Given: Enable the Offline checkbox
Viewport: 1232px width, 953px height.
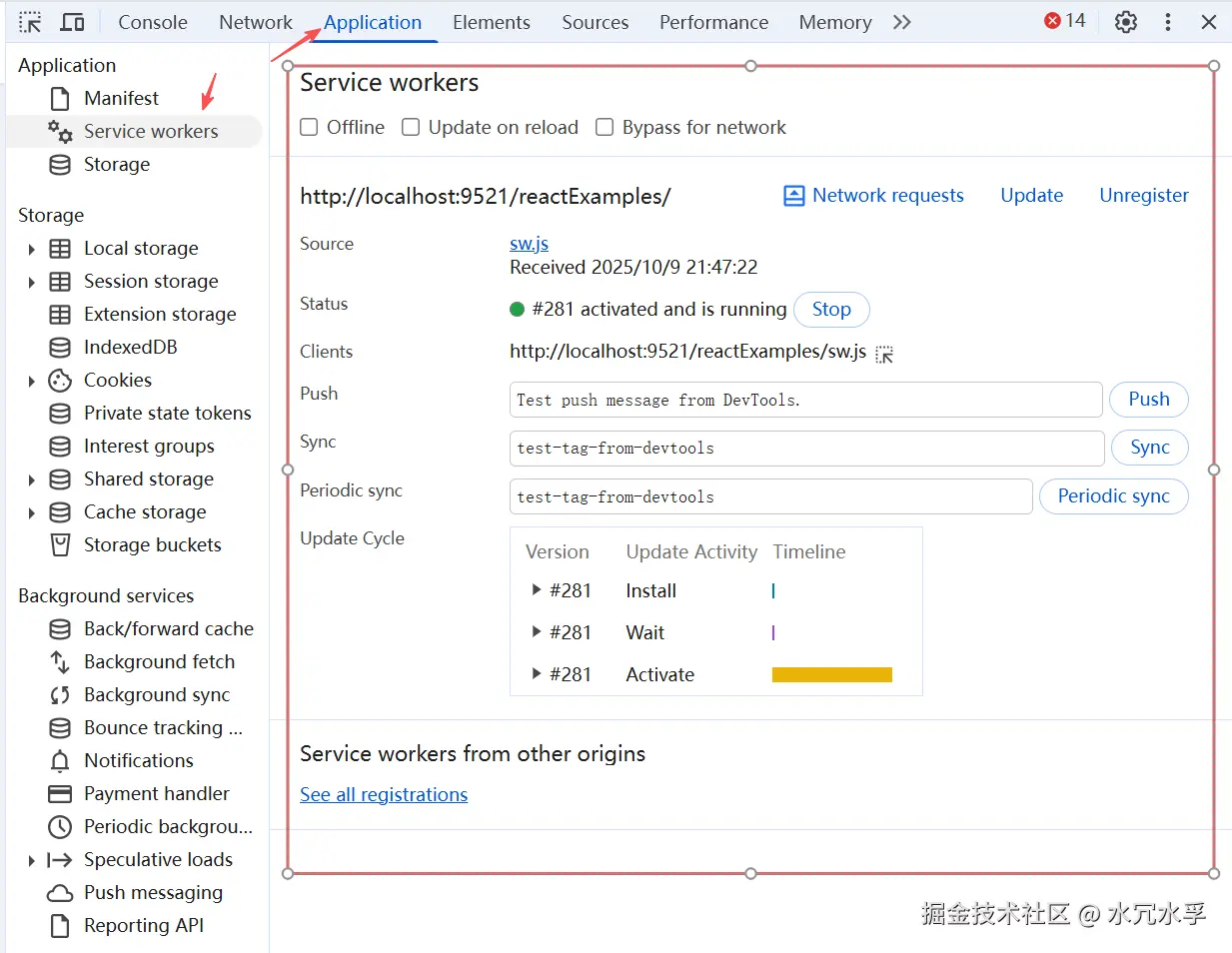Looking at the screenshot, I should pyautogui.click(x=310, y=127).
